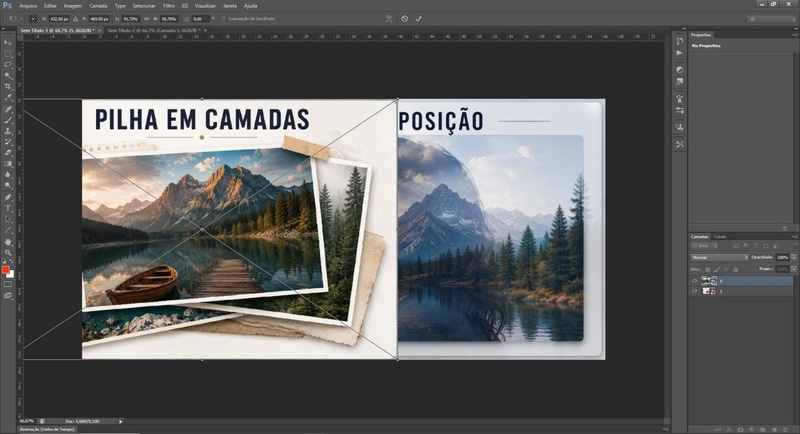The height and width of the screenshot is (434, 800).
Task: Click the add layer mask button
Action: pos(741,430)
